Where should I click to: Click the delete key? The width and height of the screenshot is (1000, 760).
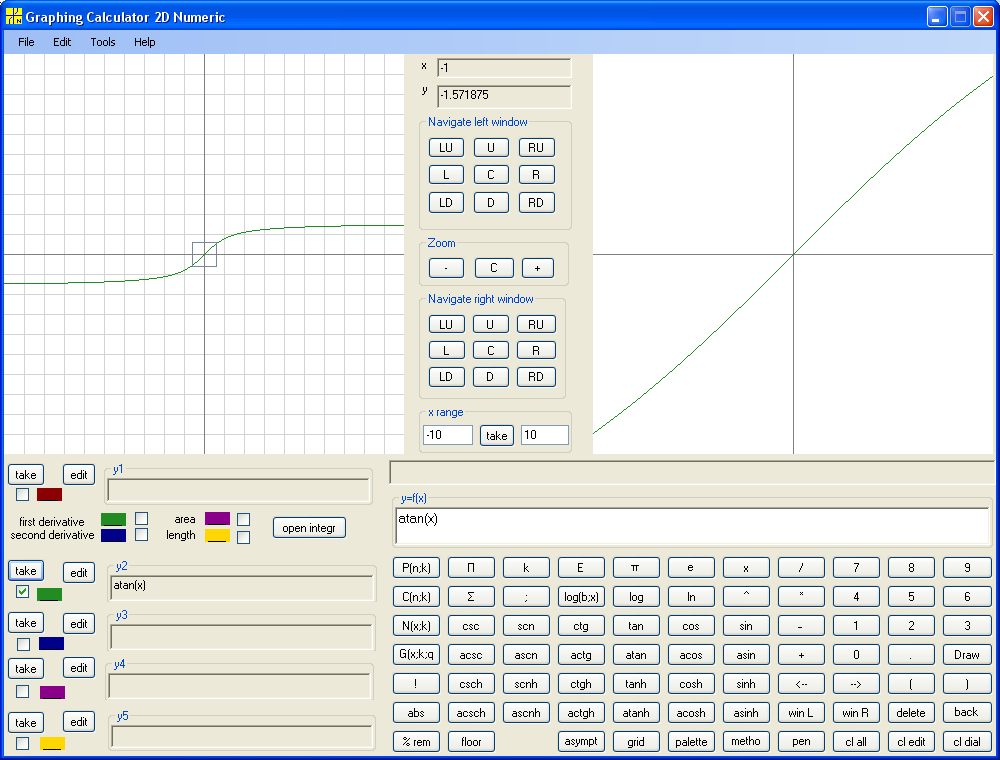click(x=911, y=713)
